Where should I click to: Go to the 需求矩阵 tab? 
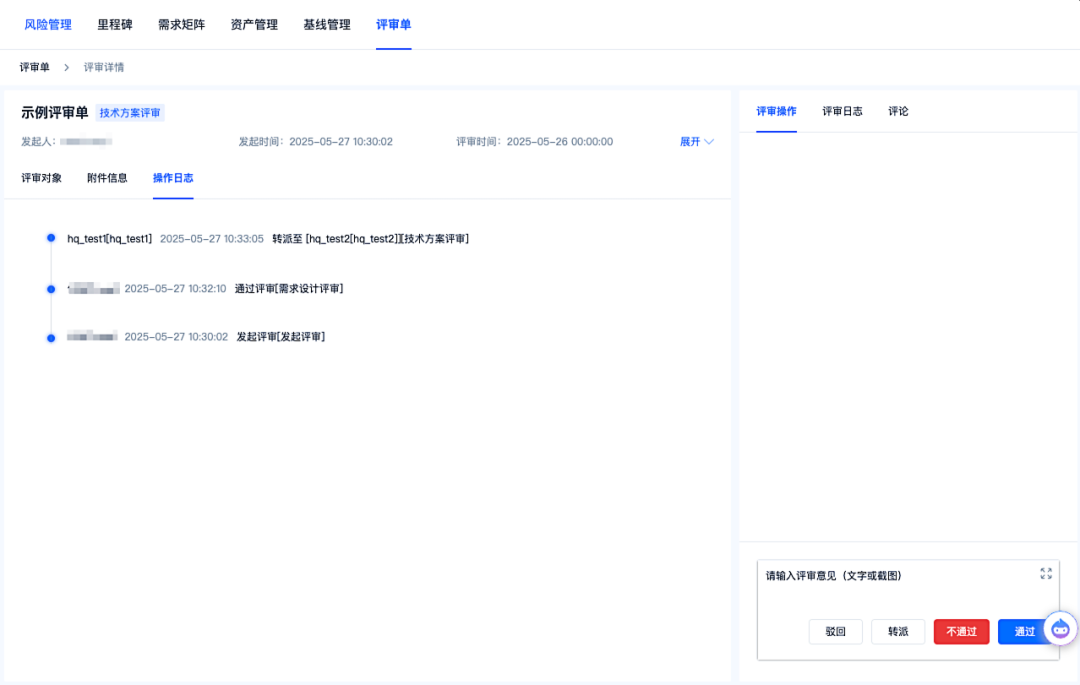[181, 25]
